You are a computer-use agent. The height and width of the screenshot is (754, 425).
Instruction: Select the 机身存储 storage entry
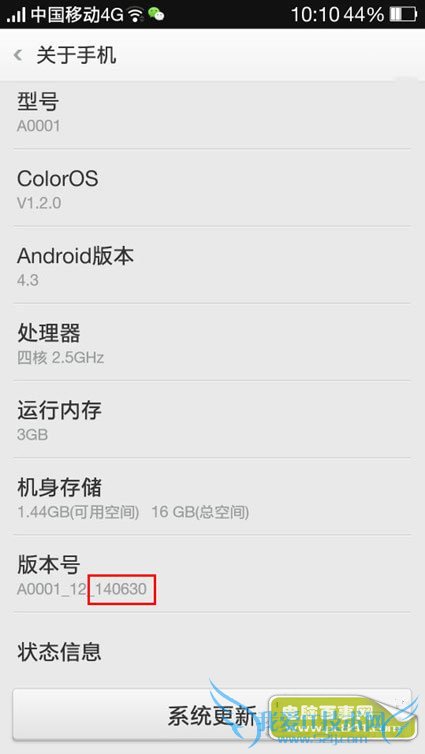[x=212, y=496]
